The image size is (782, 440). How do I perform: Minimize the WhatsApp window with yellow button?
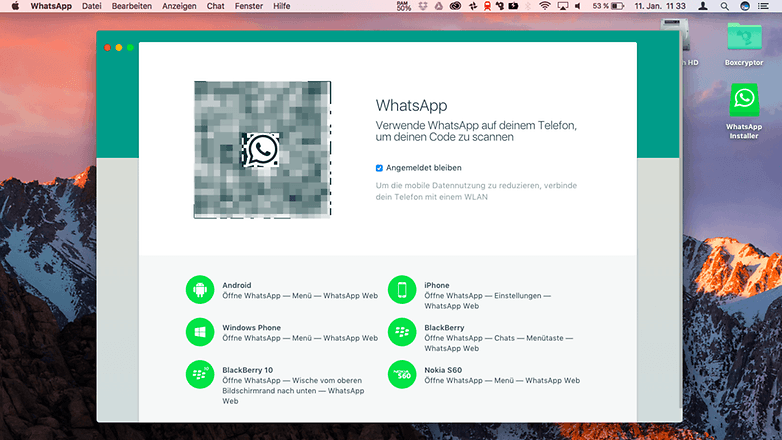119,47
